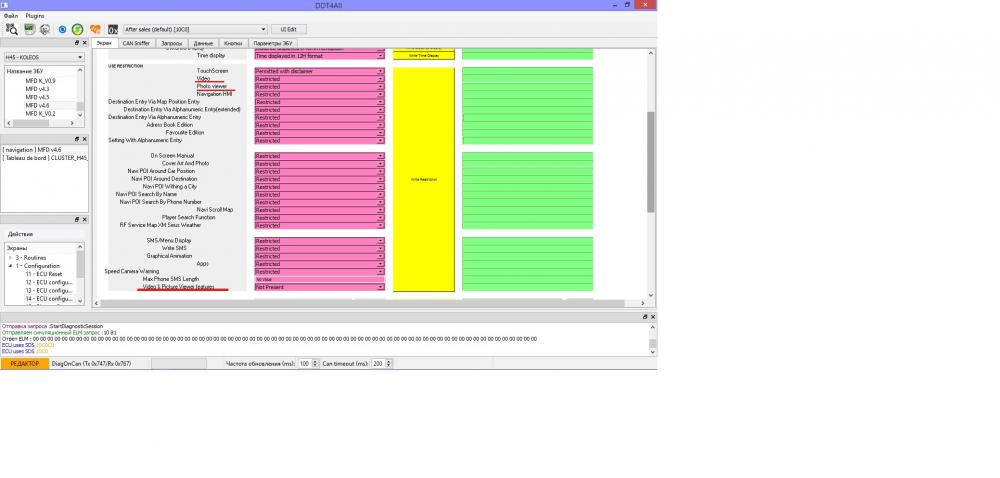Viewport: 1000px width, 478px height.
Task: Click the Can timeout value field
Action: 378,363
